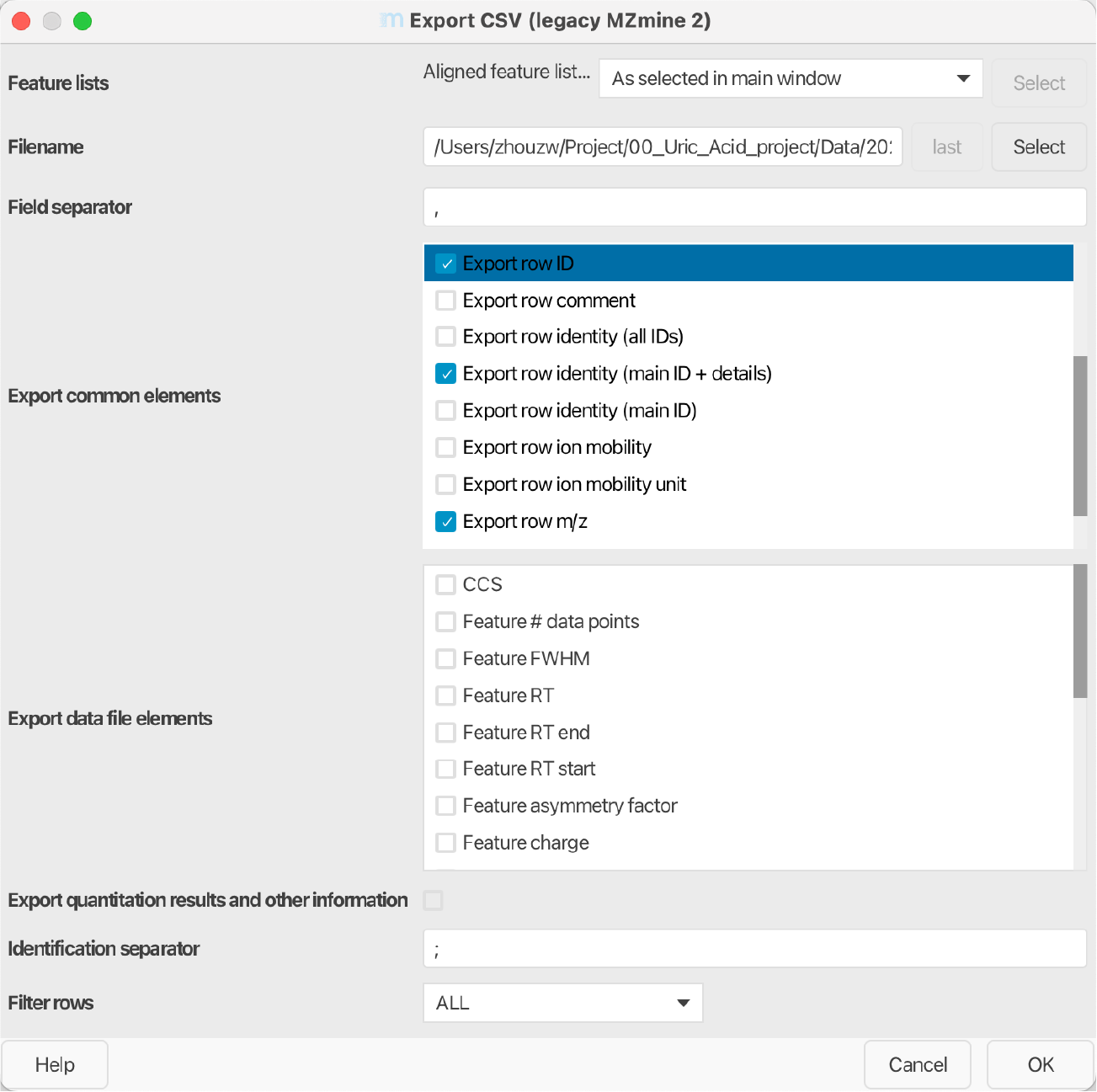Check the Export row ID checkbox

445,264
